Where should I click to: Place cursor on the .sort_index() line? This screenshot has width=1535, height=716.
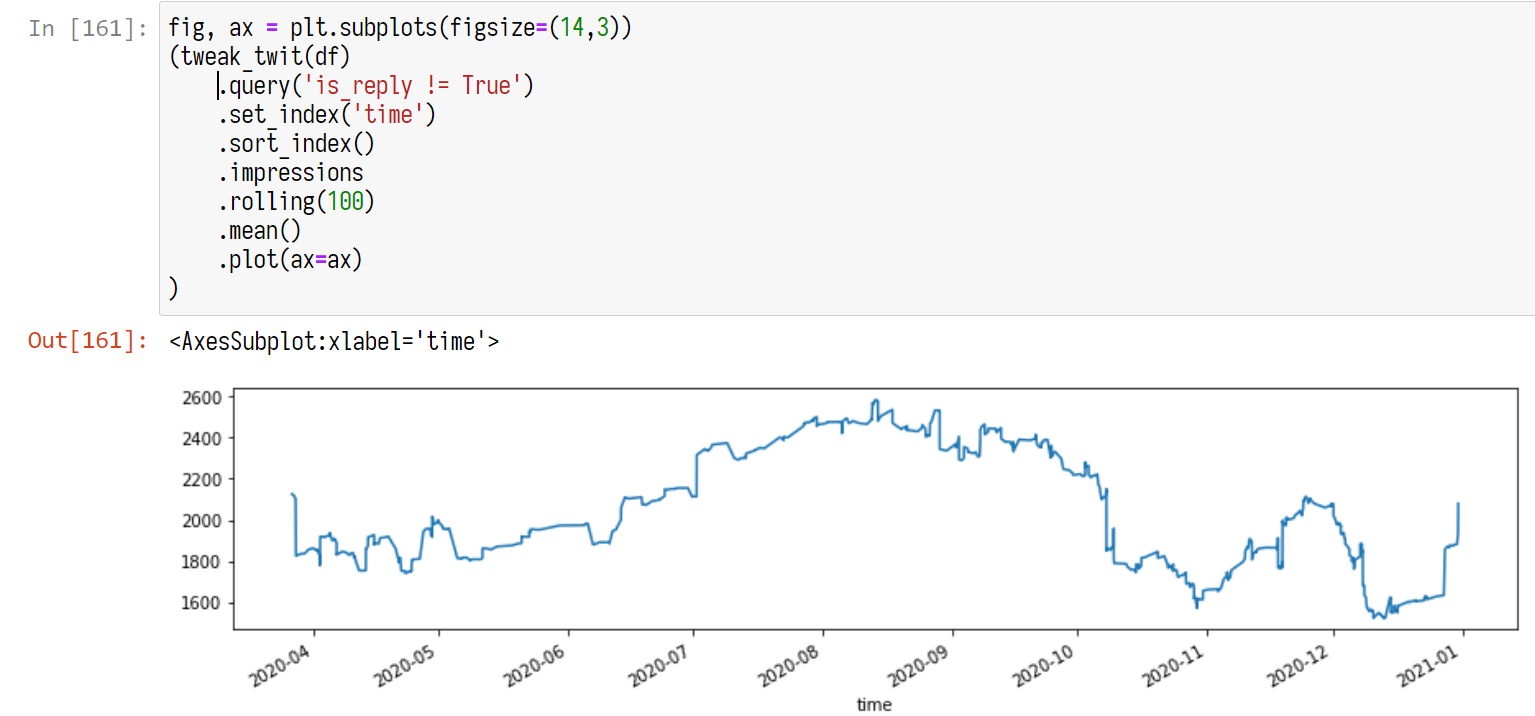point(297,144)
